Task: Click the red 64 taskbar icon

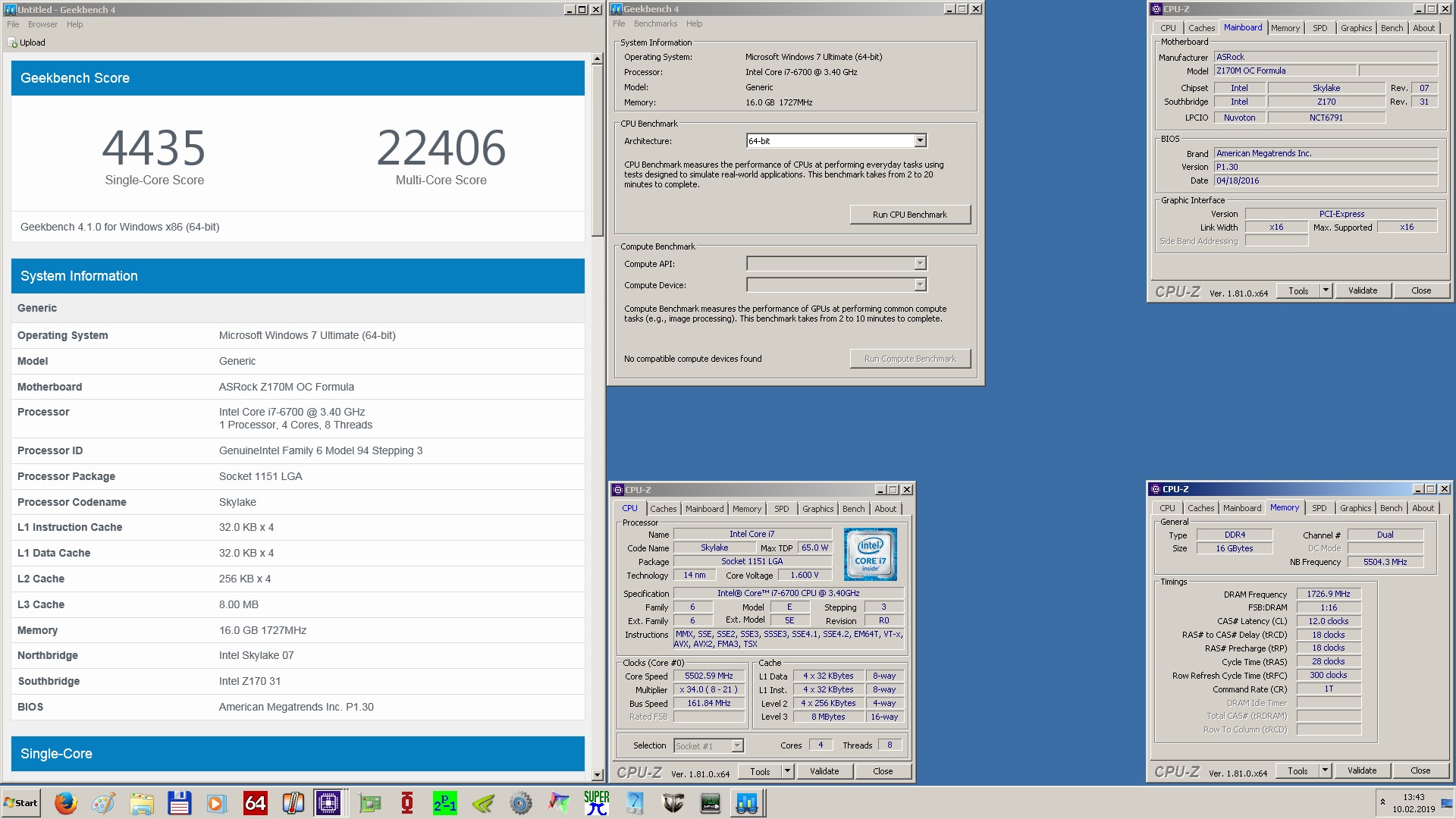Action: [x=255, y=803]
